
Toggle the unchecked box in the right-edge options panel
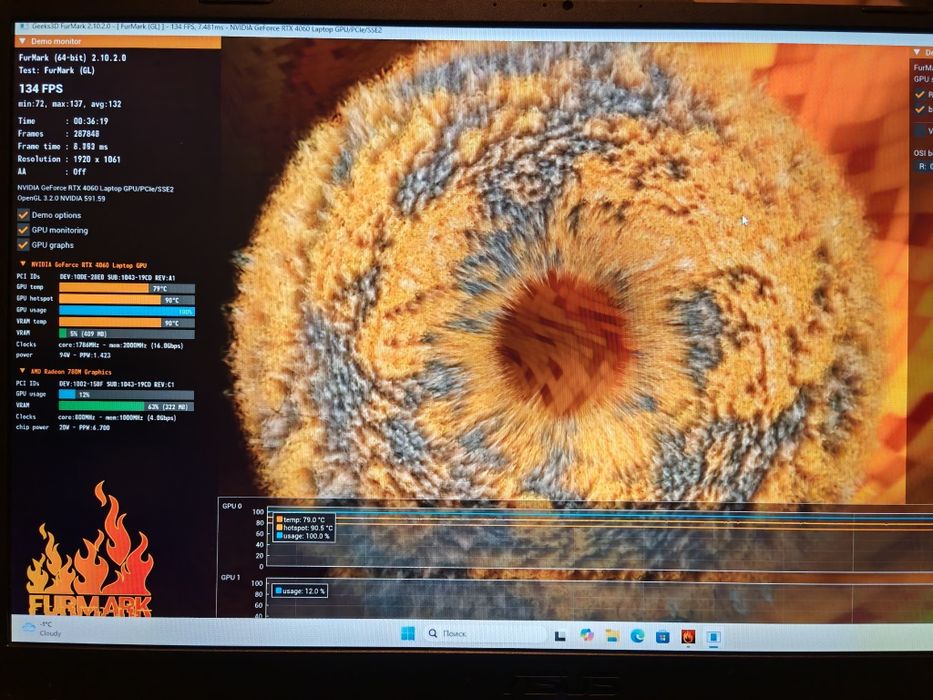pyautogui.click(x=921, y=130)
